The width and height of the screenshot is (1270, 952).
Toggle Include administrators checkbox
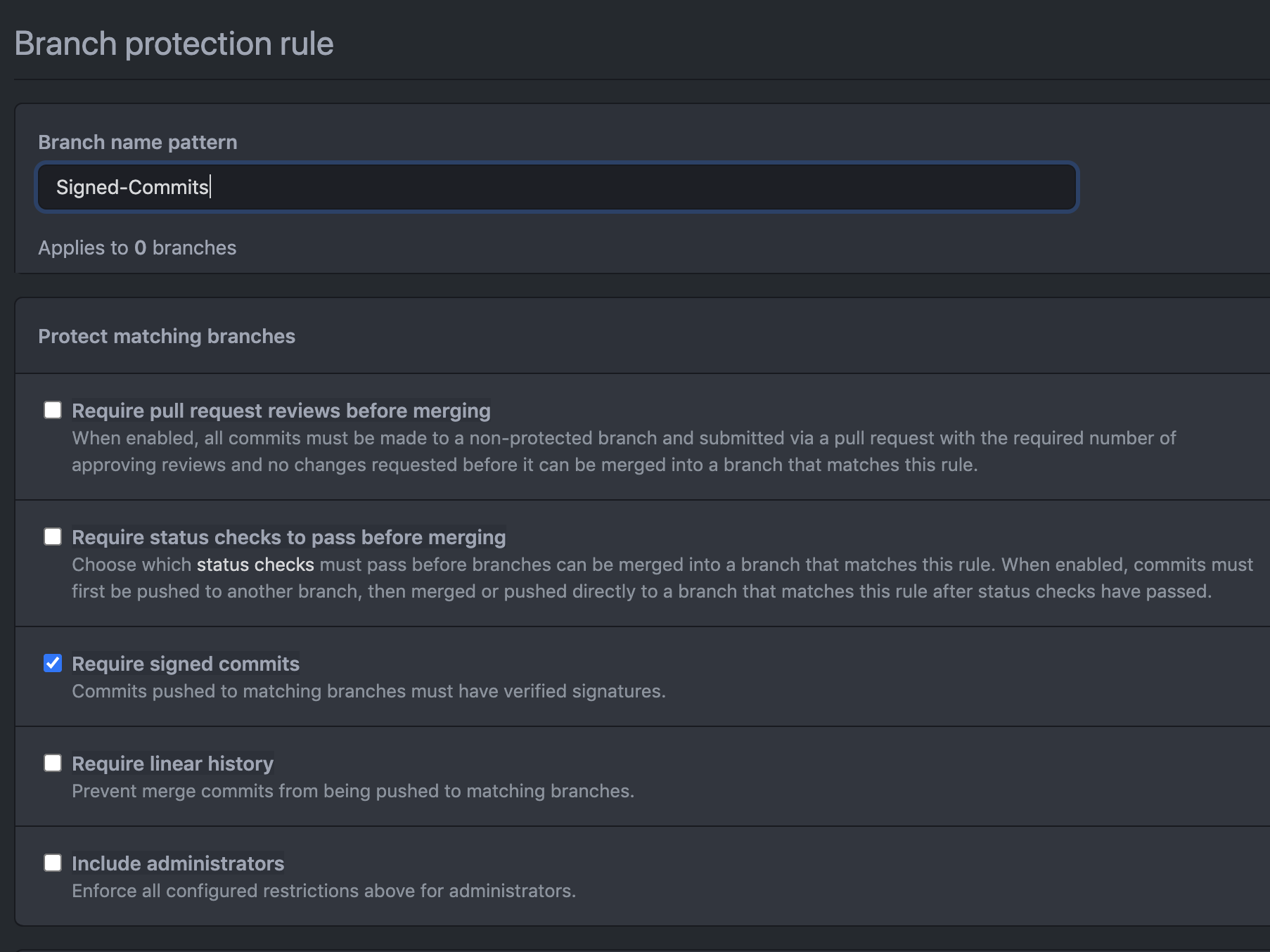tap(53, 863)
